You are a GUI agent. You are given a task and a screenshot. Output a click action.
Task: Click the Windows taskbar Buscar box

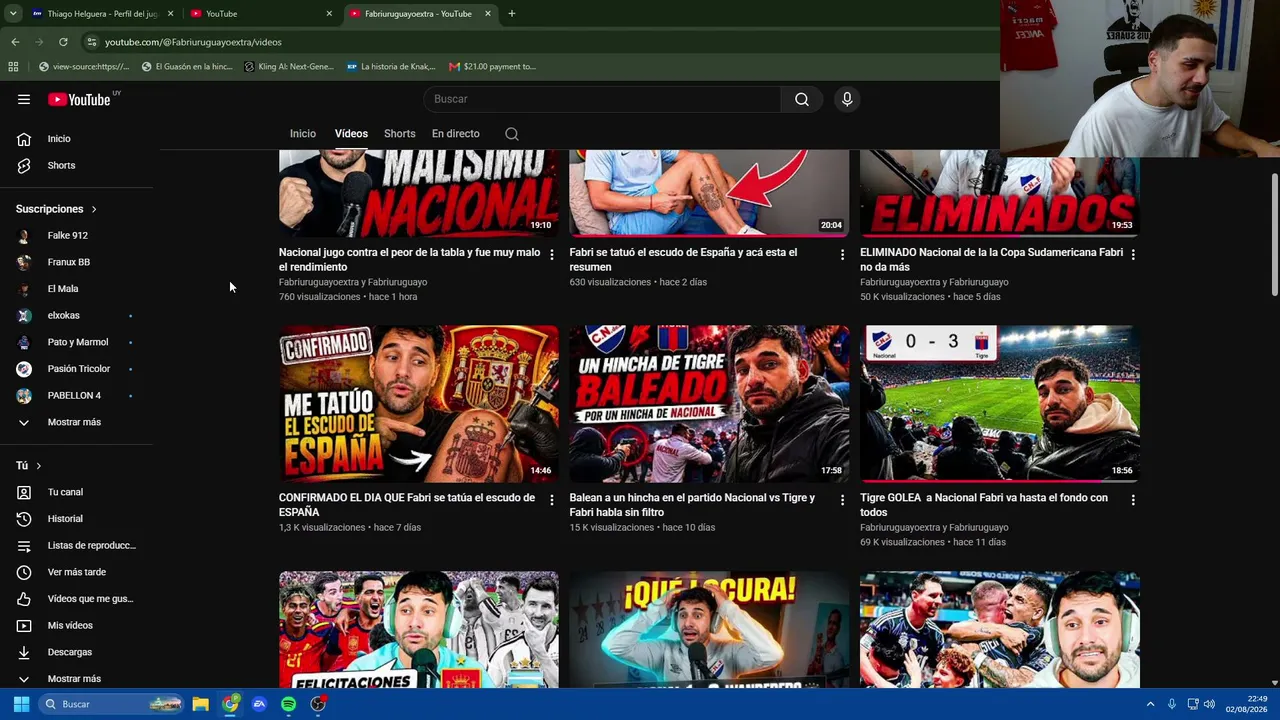click(112, 704)
